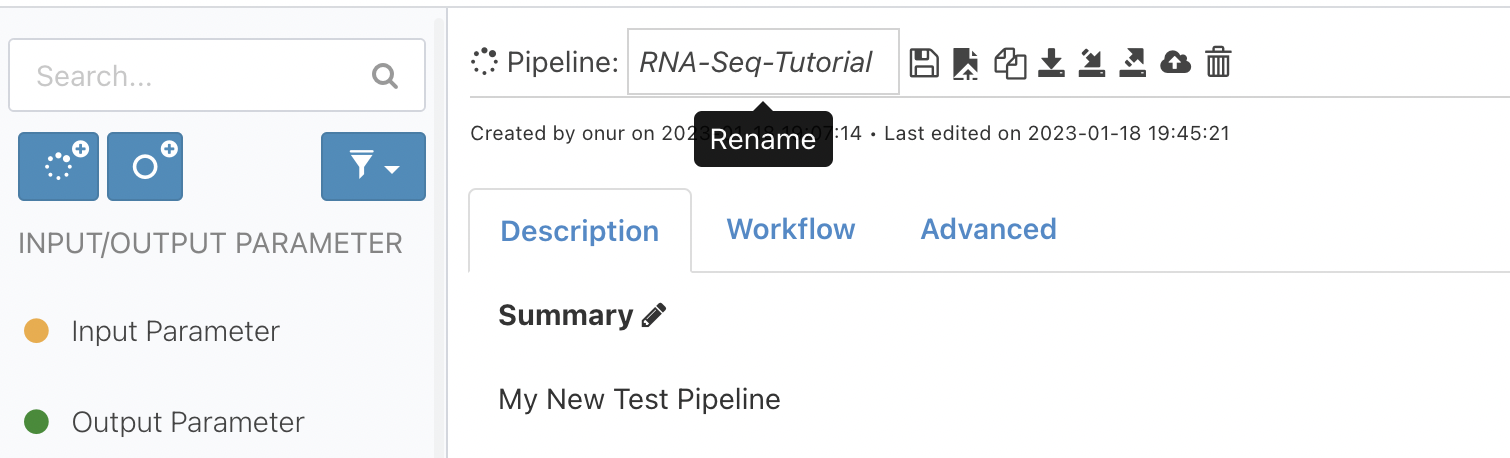Switch to the Workflow tab
1510x458 pixels.
[x=791, y=229]
